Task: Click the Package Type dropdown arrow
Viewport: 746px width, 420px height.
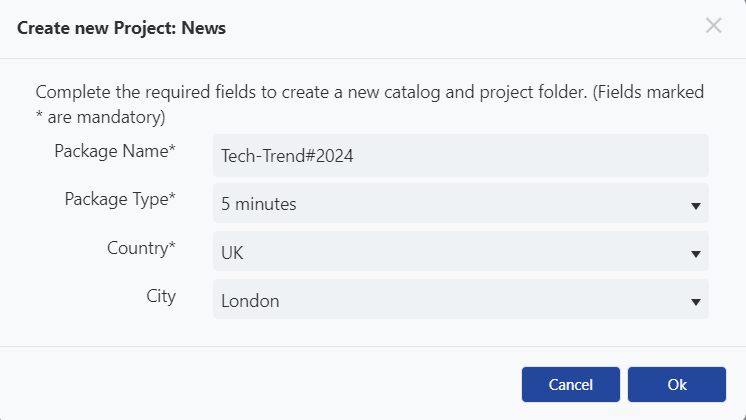Action: point(696,206)
